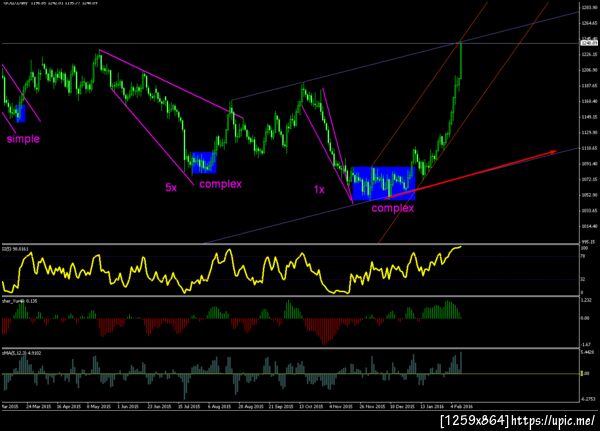Click the 1187.65 price axis label
This screenshot has width=600, height=431.
[589, 86]
